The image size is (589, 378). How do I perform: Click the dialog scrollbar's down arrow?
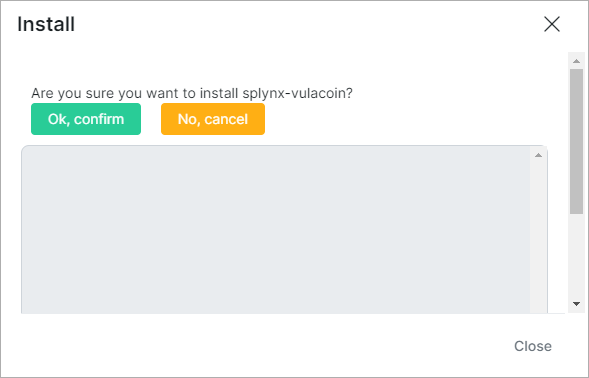(x=577, y=304)
